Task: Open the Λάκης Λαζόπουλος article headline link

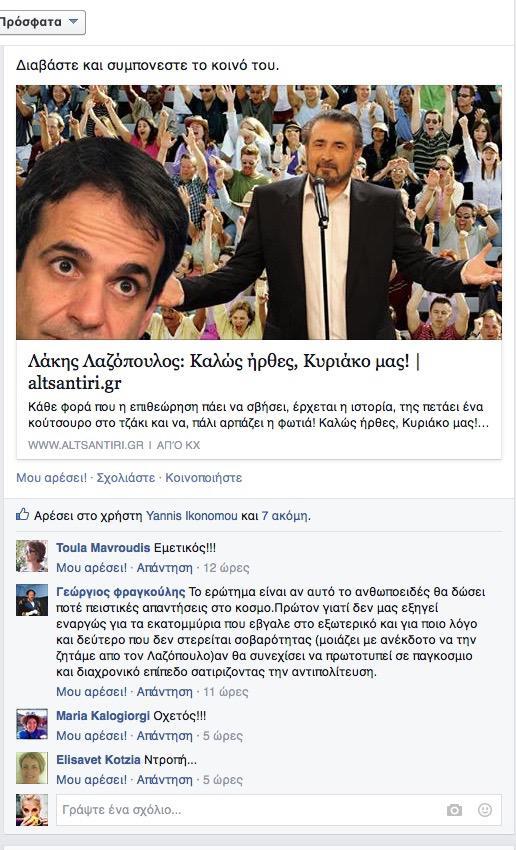Action: [224, 372]
